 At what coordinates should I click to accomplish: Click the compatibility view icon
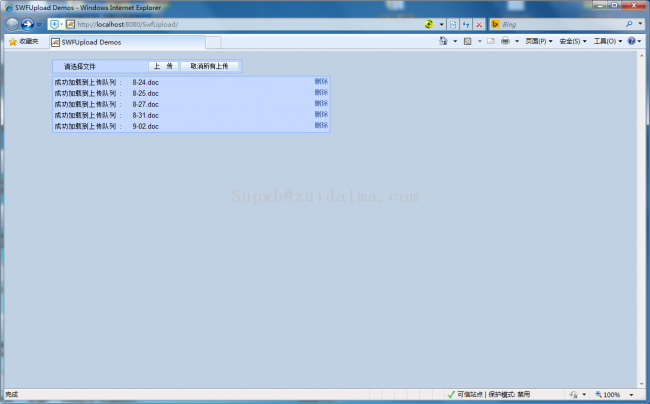click(453, 23)
